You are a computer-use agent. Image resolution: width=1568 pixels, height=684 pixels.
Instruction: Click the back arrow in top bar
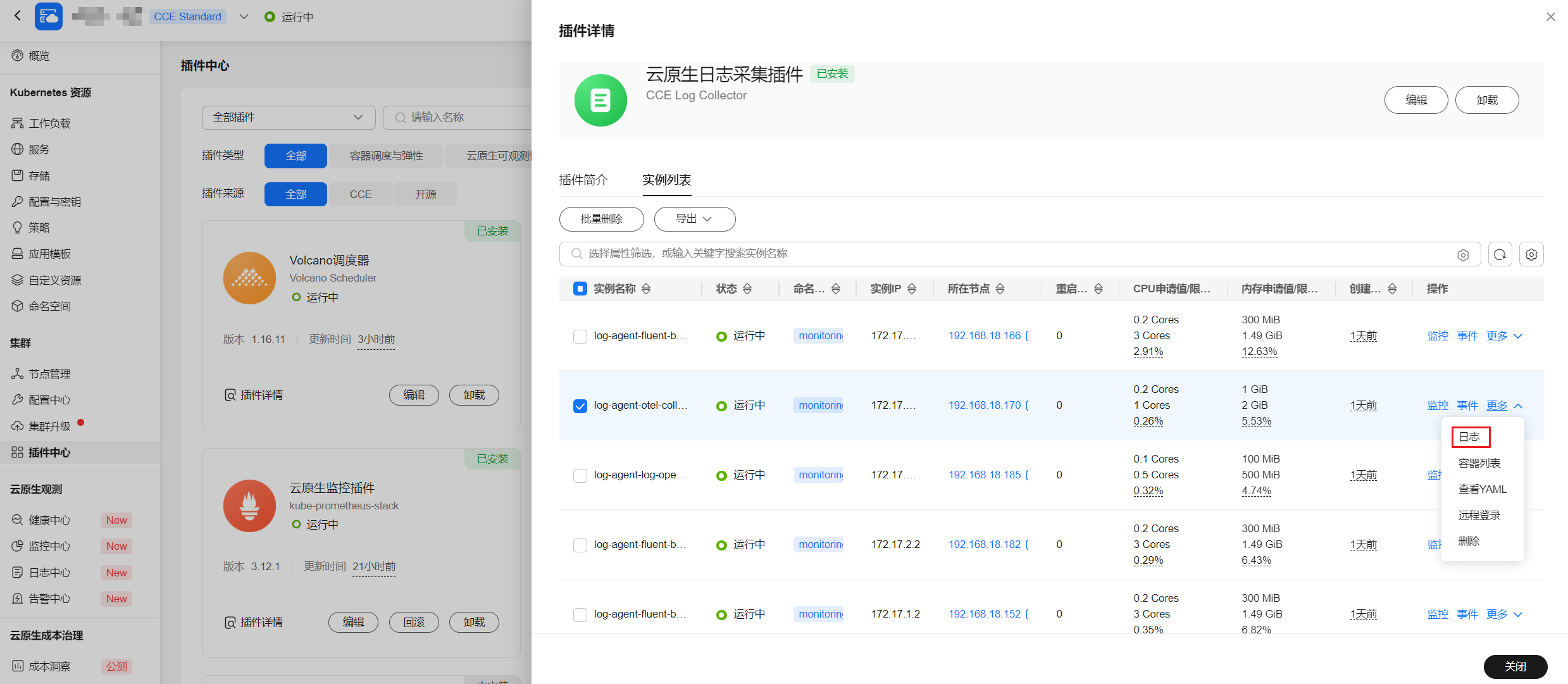pyautogui.click(x=18, y=16)
